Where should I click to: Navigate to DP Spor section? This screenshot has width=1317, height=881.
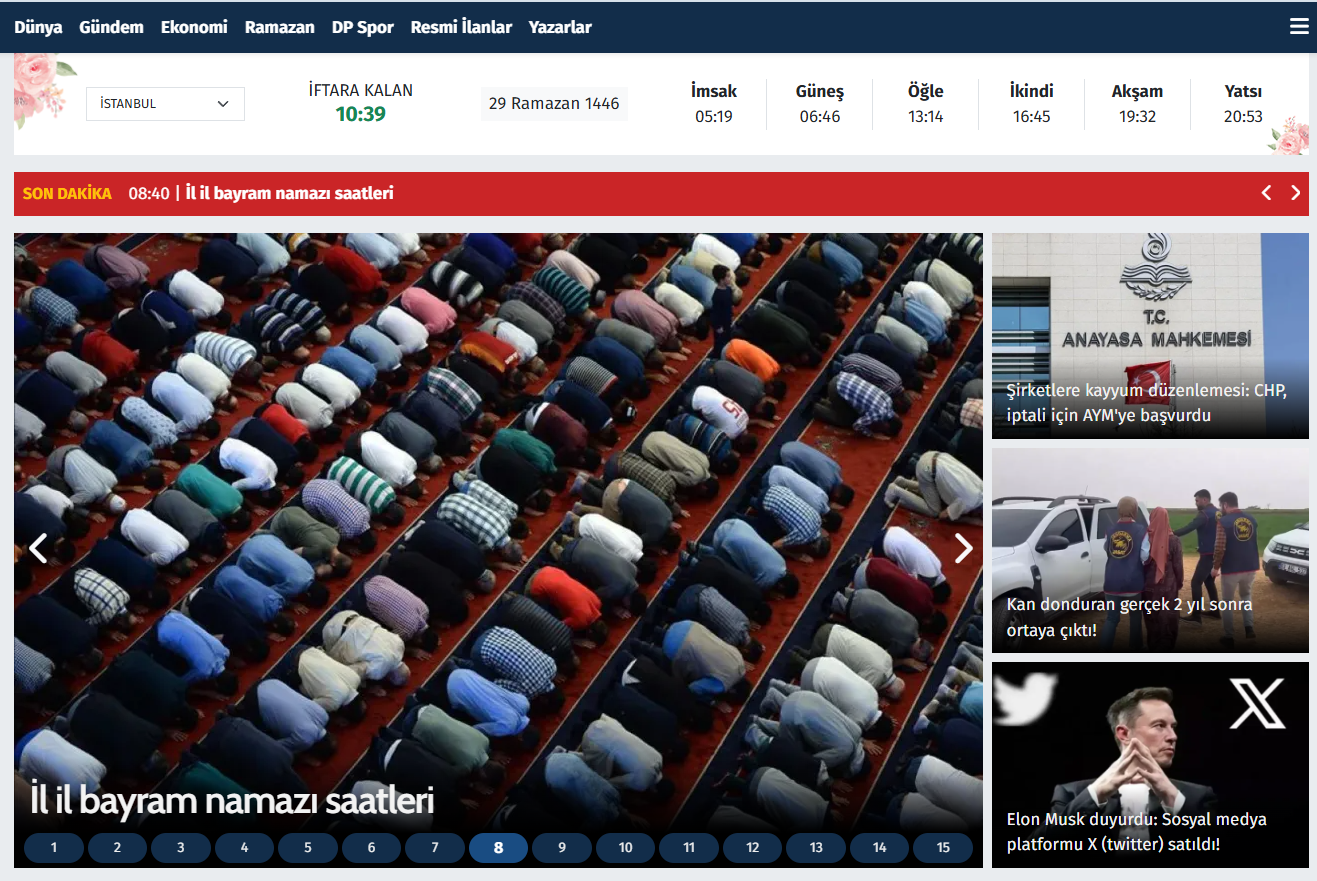coord(362,27)
